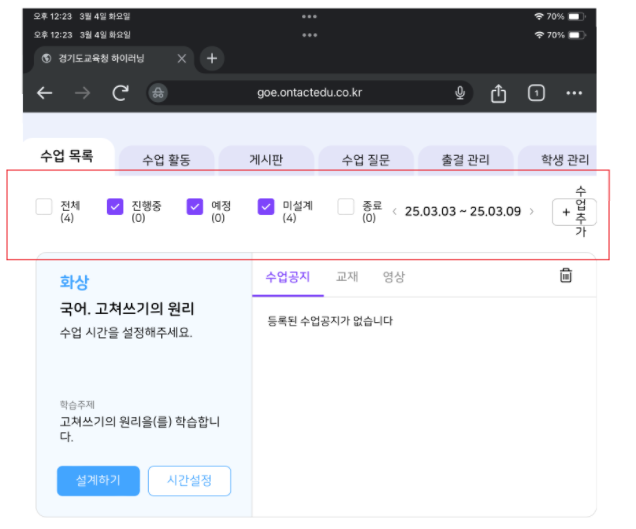Tap the browser back arrow
Viewport: 636px width, 529px height.
44,93
